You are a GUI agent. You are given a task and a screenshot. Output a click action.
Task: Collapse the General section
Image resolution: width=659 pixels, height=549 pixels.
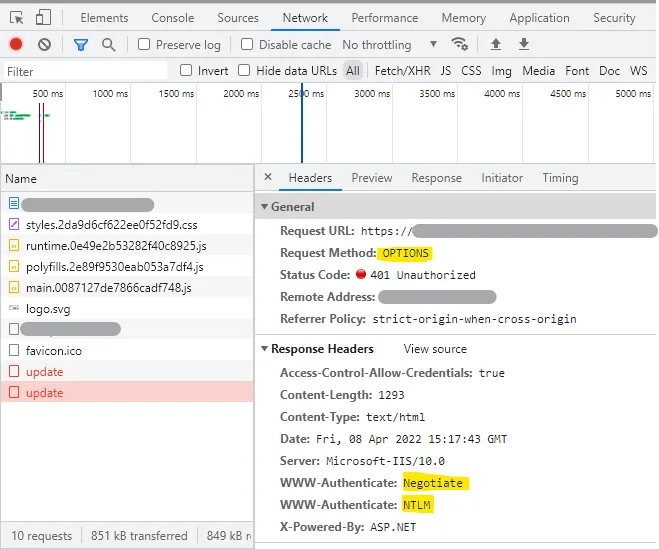point(264,206)
